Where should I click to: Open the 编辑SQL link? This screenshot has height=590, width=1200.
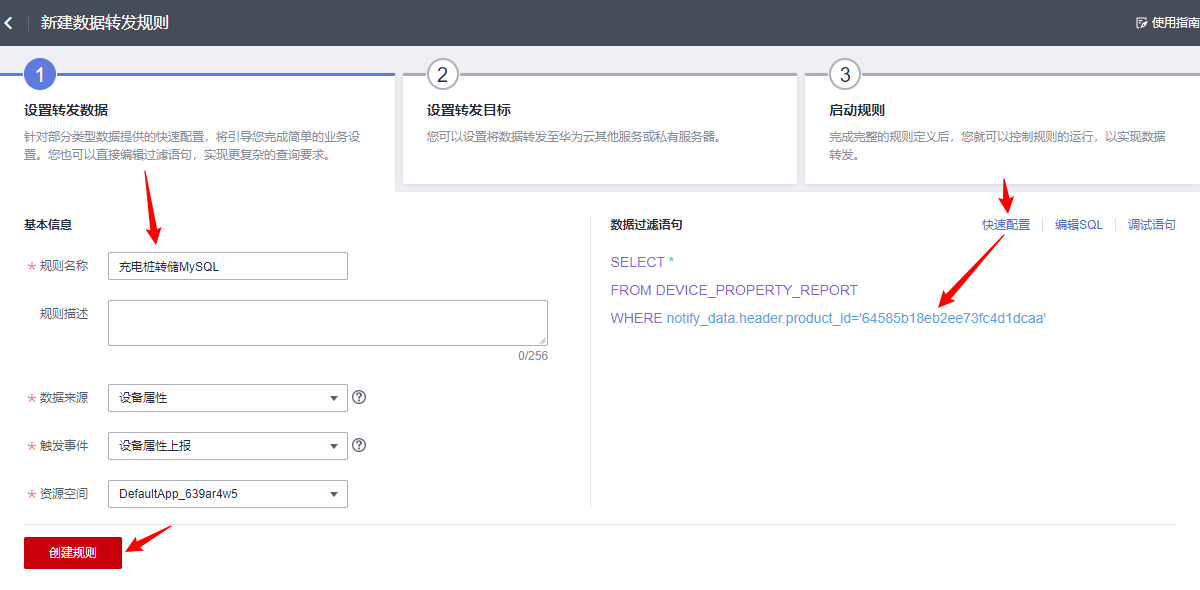pyautogui.click(x=1079, y=225)
